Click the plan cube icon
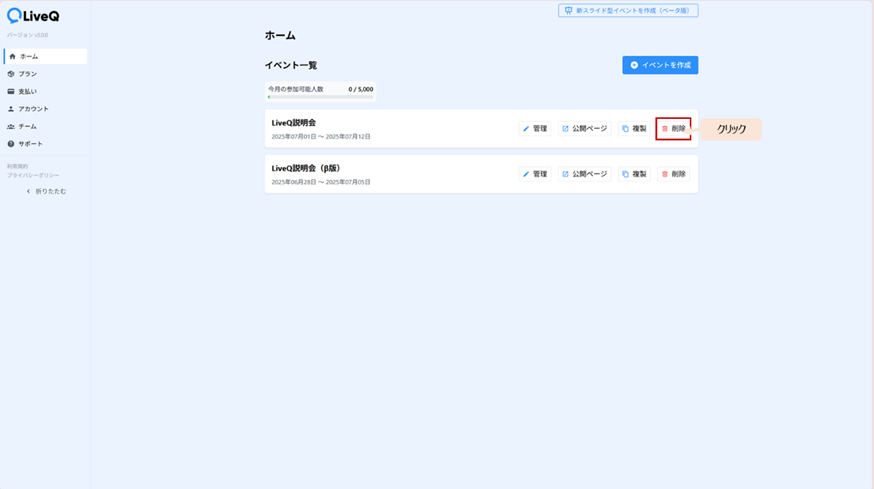 pyautogui.click(x=11, y=74)
